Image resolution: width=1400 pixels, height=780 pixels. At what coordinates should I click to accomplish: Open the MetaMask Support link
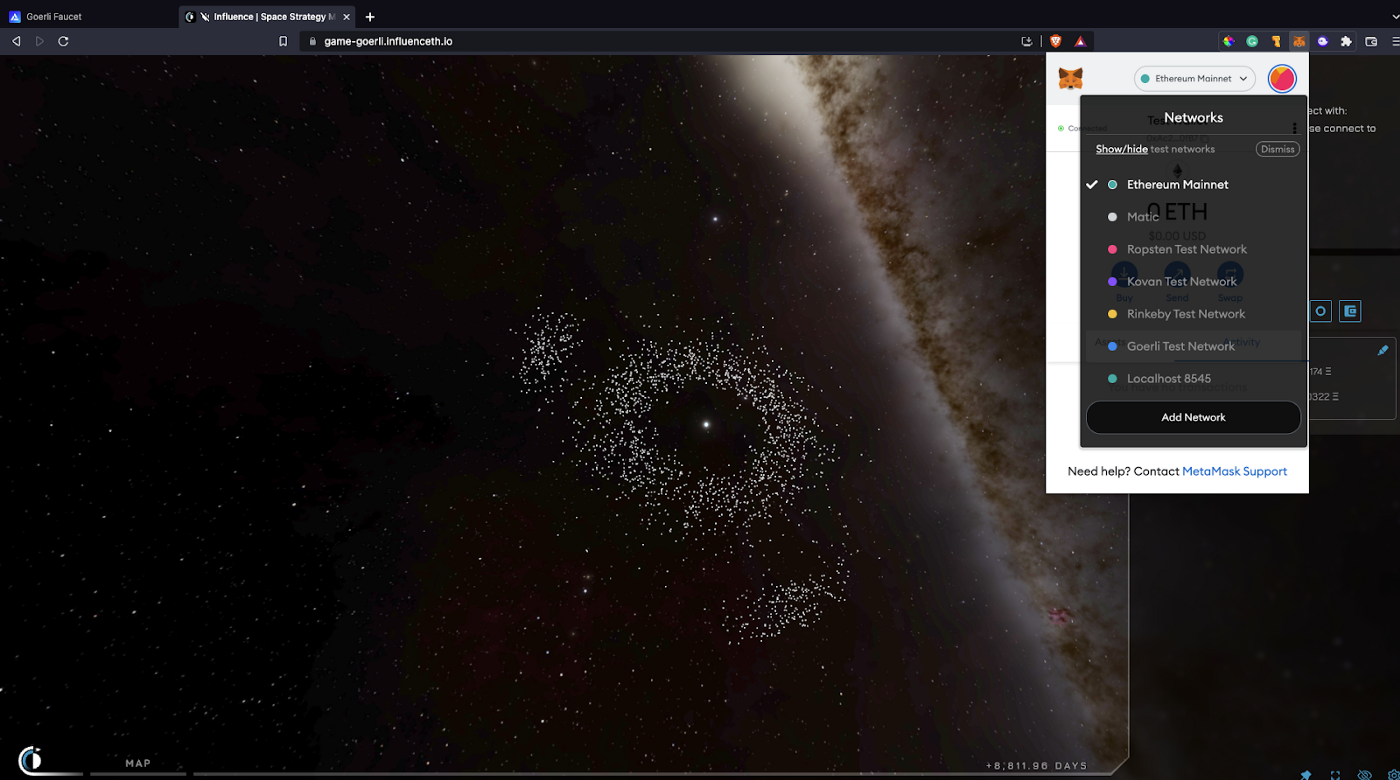[x=1234, y=471]
